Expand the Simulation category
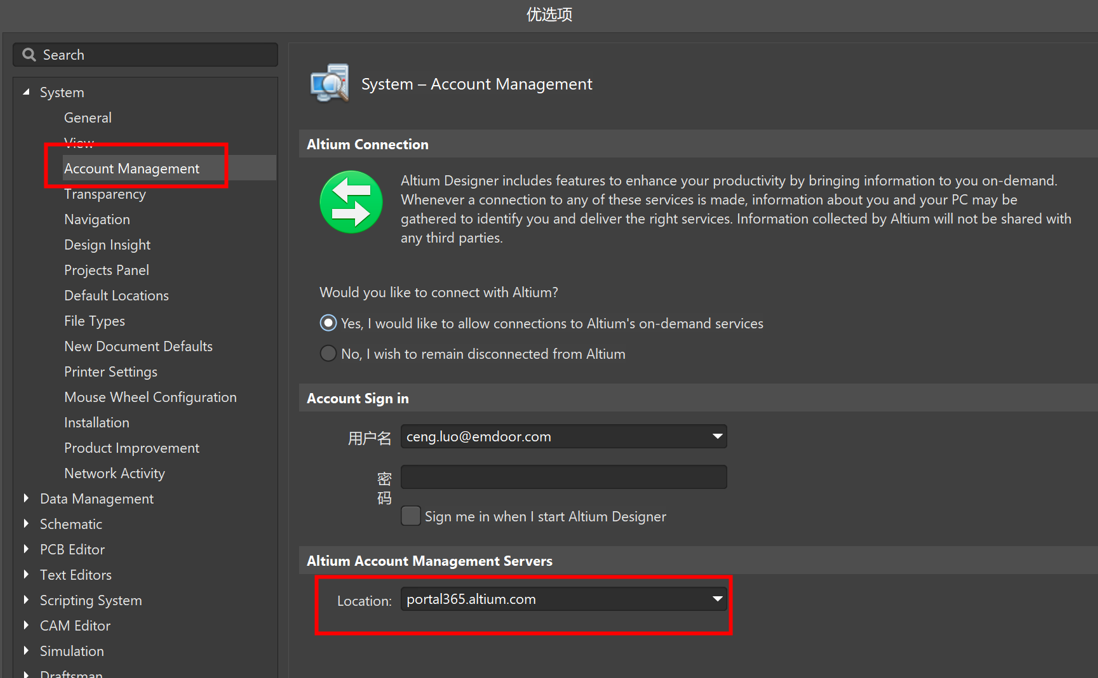The width and height of the screenshot is (1098, 678). point(27,651)
